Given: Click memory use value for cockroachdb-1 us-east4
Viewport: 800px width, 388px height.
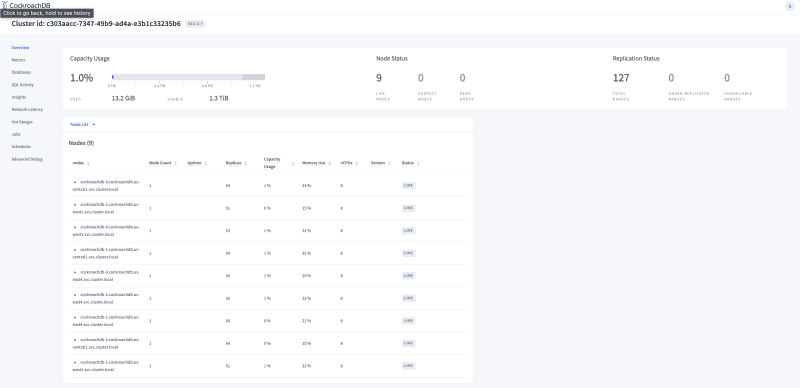Looking at the screenshot, I should pyautogui.click(x=306, y=321).
